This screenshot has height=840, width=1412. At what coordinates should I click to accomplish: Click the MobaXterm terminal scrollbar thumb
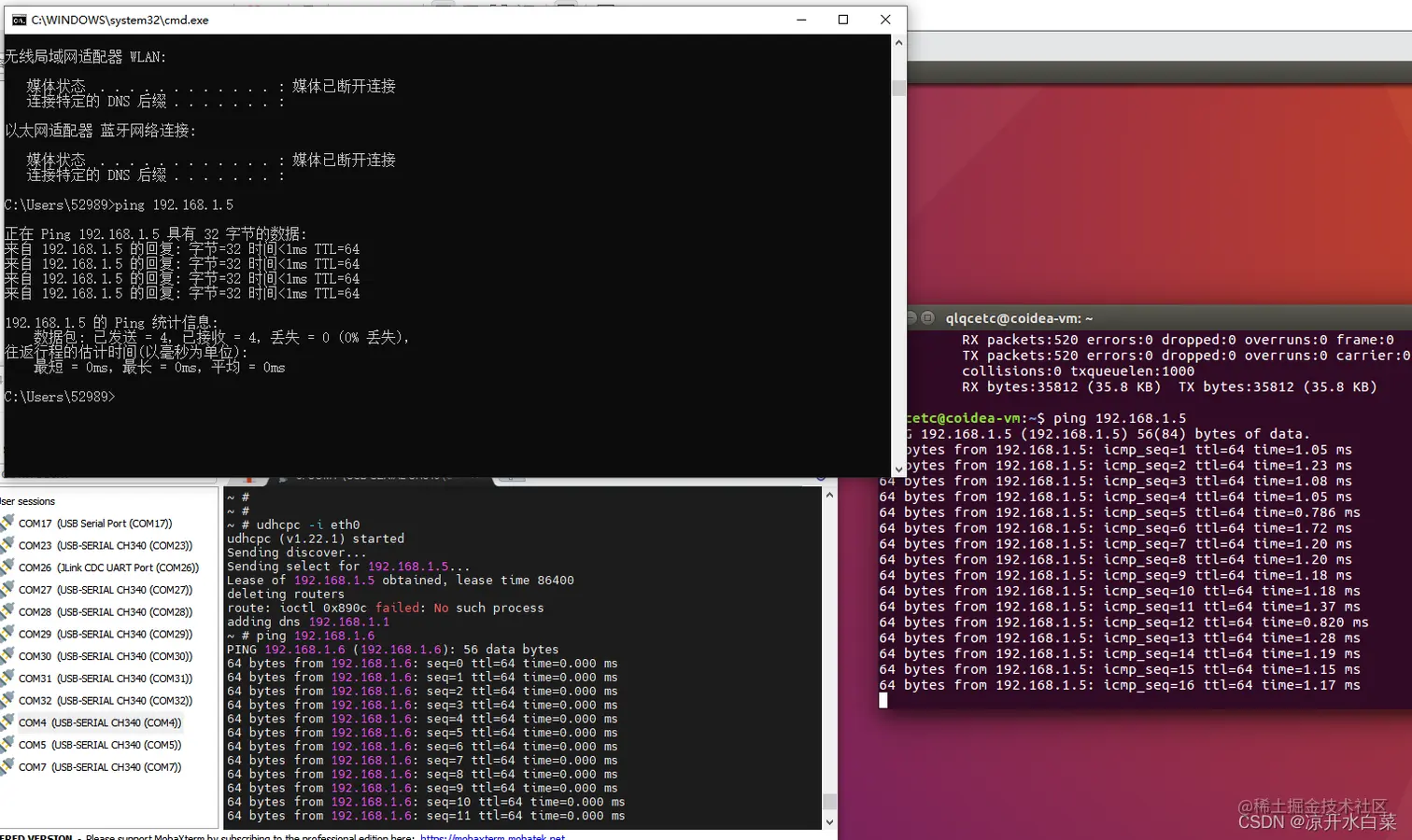coord(829,802)
